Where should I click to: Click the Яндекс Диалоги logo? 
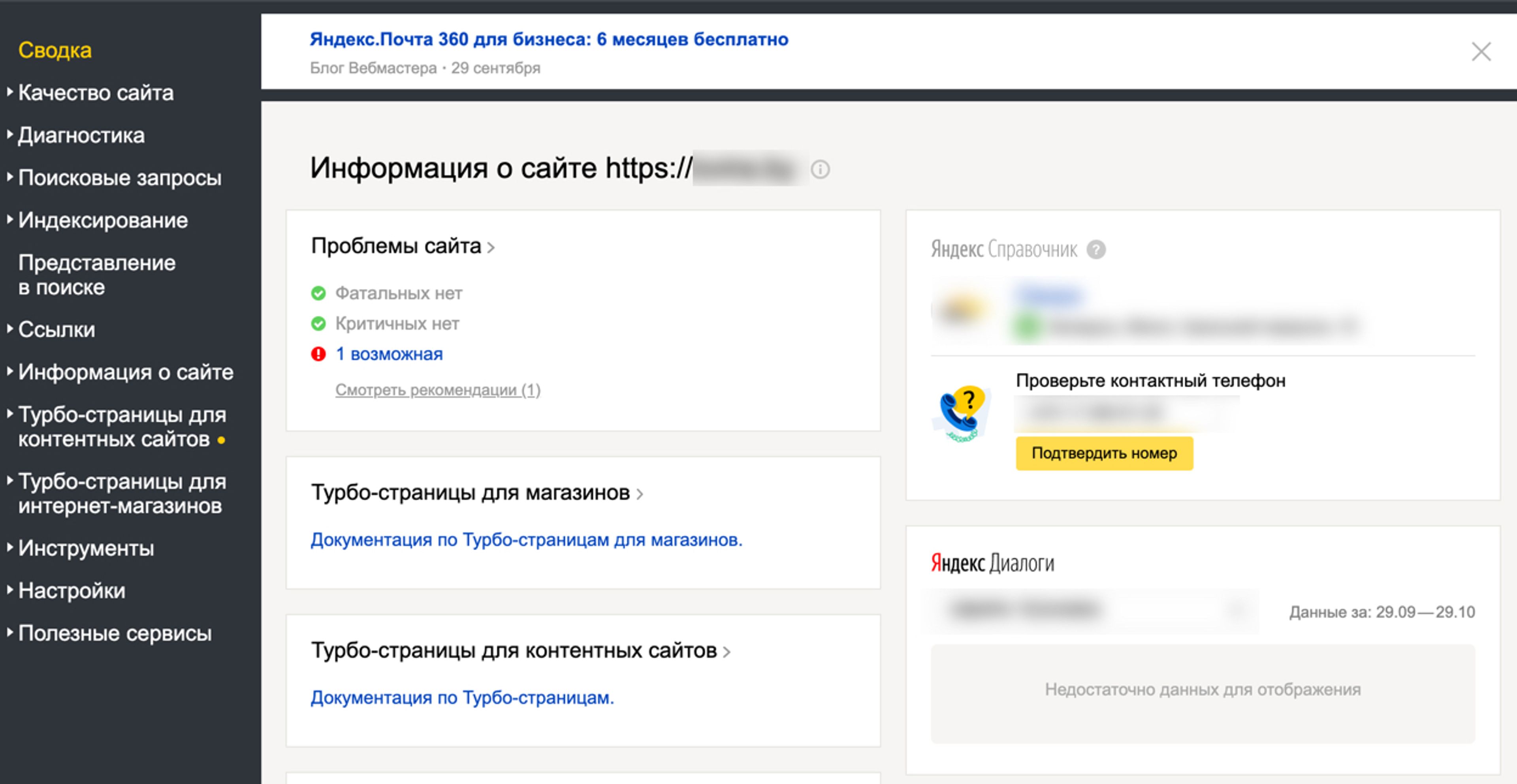point(992,563)
